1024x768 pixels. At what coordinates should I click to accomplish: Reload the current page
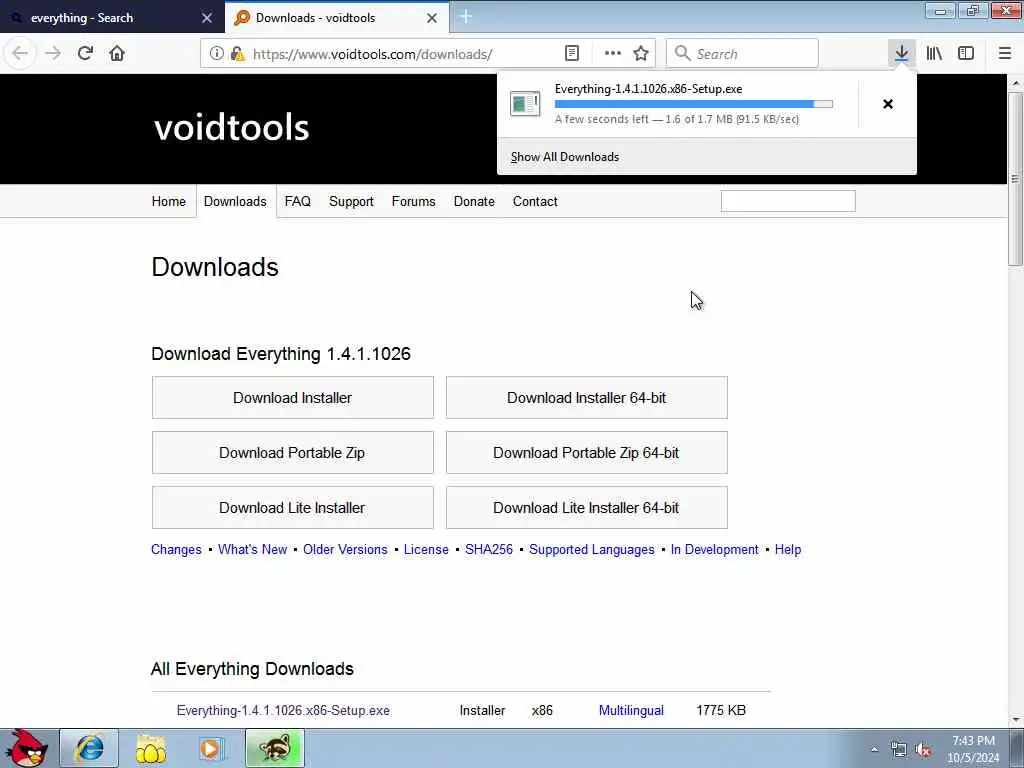pyautogui.click(x=85, y=54)
